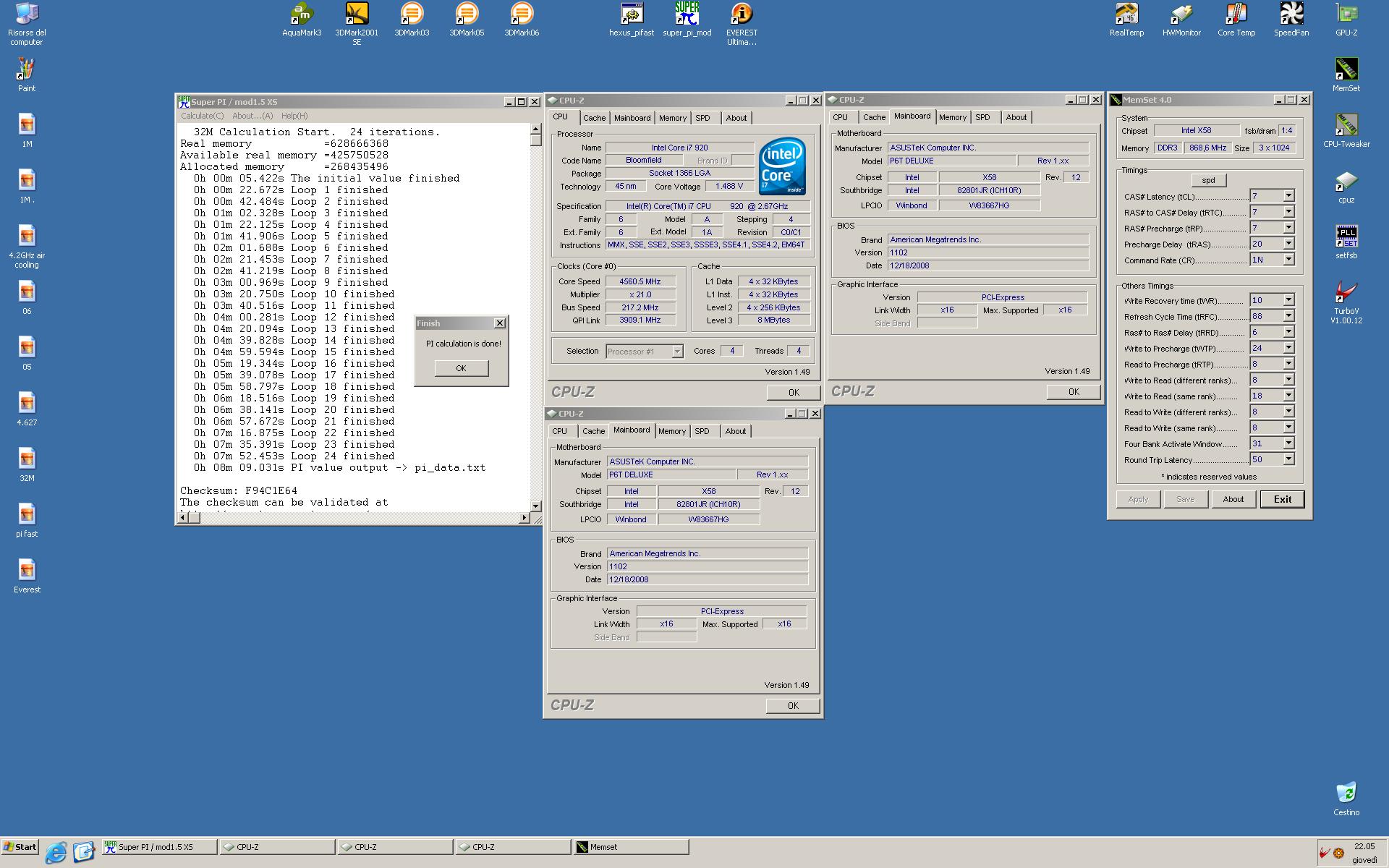Click OK in the top-left CPU-Z window
Viewport: 1389px width, 868px height.
(x=794, y=393)
